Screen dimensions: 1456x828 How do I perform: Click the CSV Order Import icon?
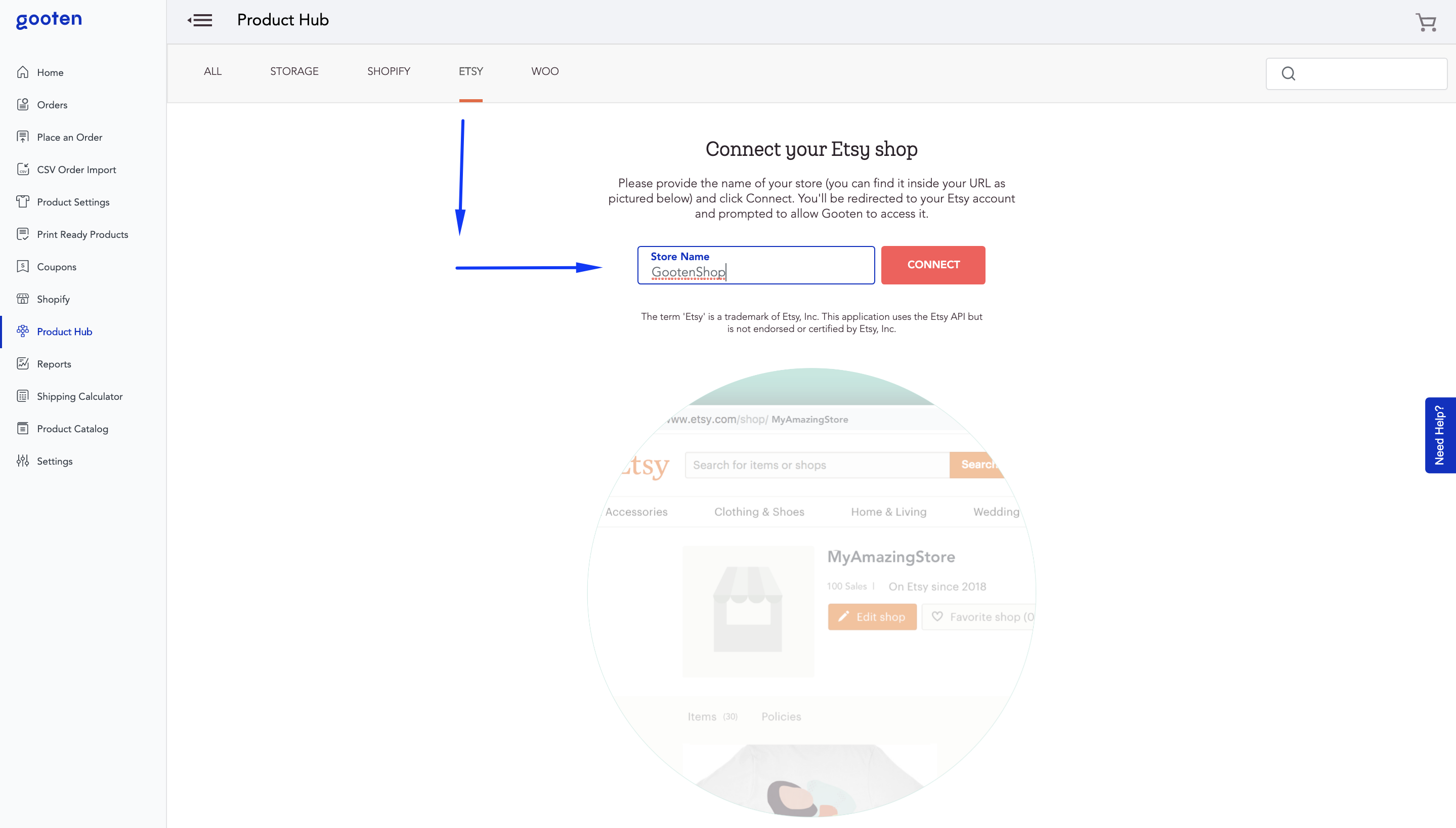[23, 170]
